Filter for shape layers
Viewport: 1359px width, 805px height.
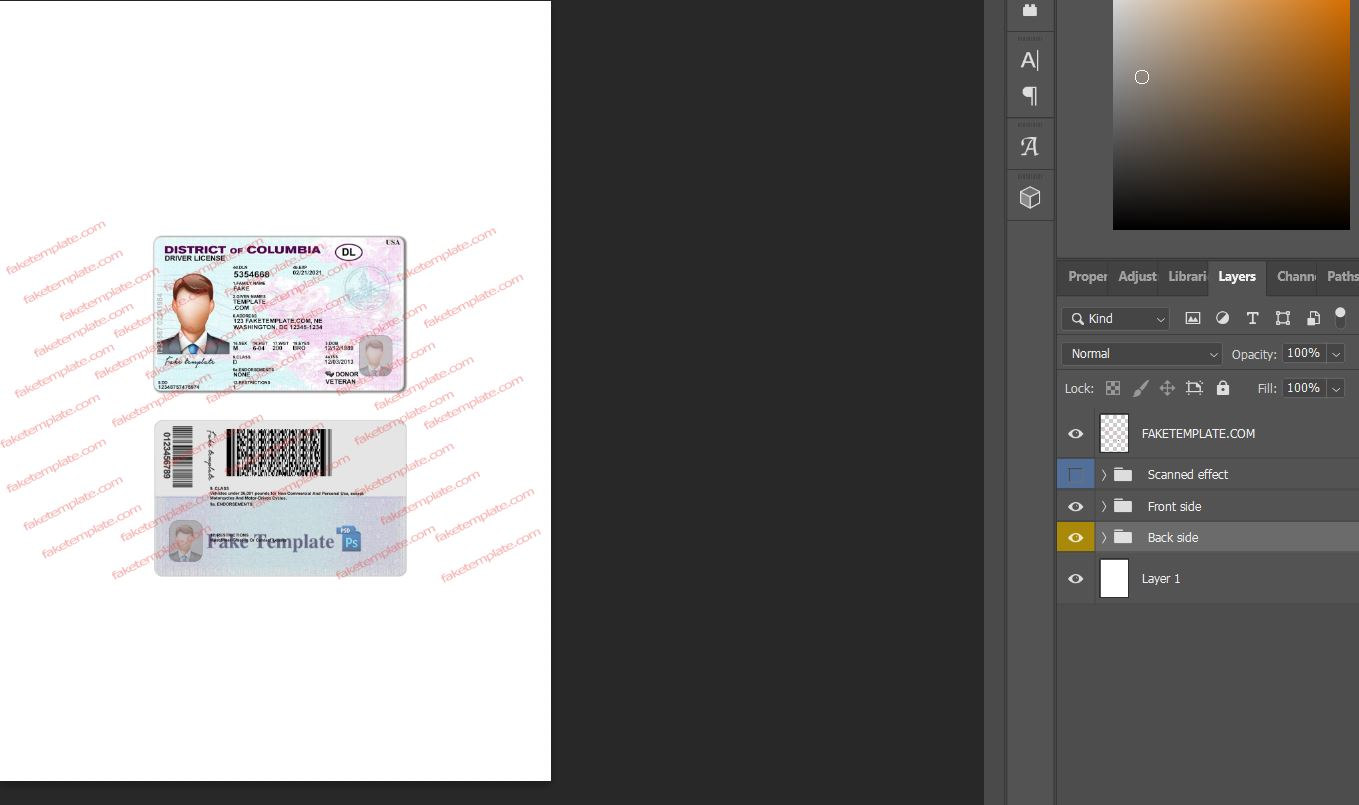(x=1283, y=318)
